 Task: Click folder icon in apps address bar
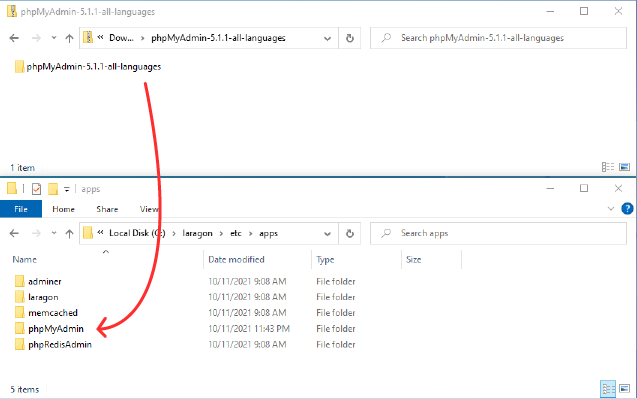click(88, 233)
